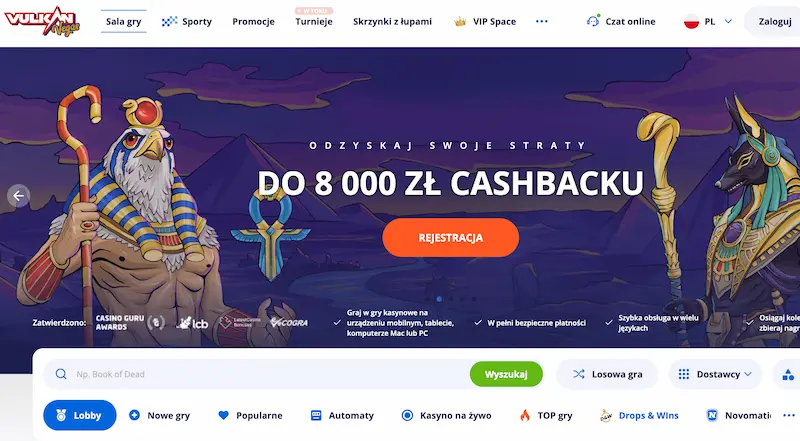The width and height of the screenshot is (800, 441).
Task: Click the green Wyszukaj button
Action: (x=506, y=374)
